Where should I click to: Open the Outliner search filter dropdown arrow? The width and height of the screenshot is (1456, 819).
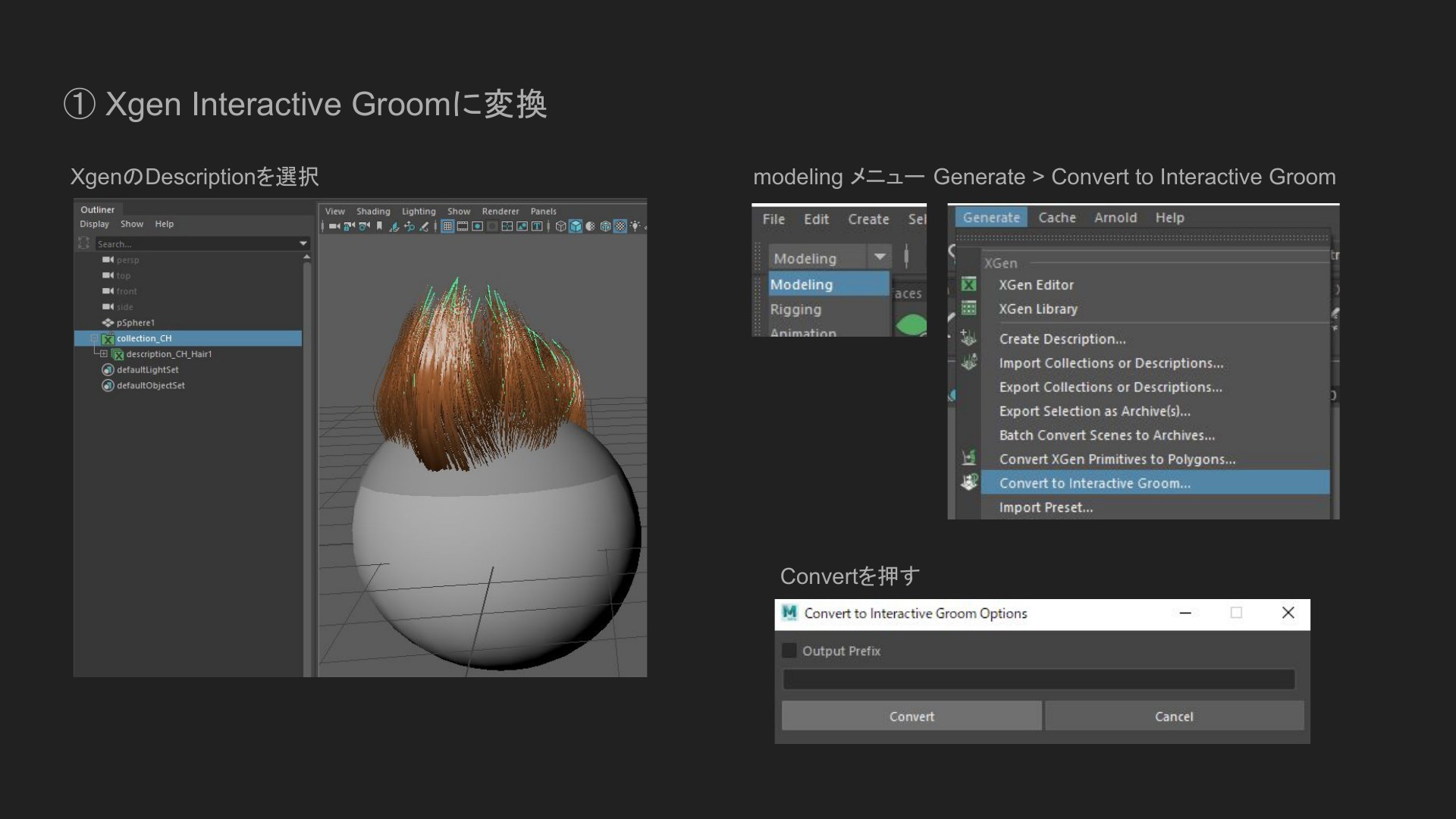click(x=303, y=243)
